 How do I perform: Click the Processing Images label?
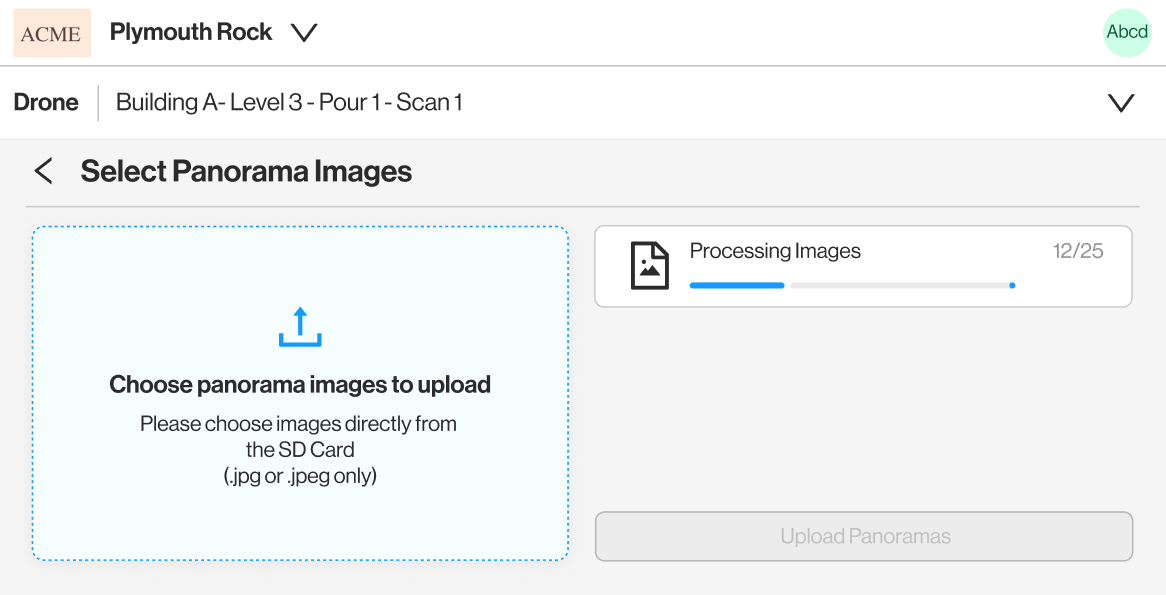775,251
